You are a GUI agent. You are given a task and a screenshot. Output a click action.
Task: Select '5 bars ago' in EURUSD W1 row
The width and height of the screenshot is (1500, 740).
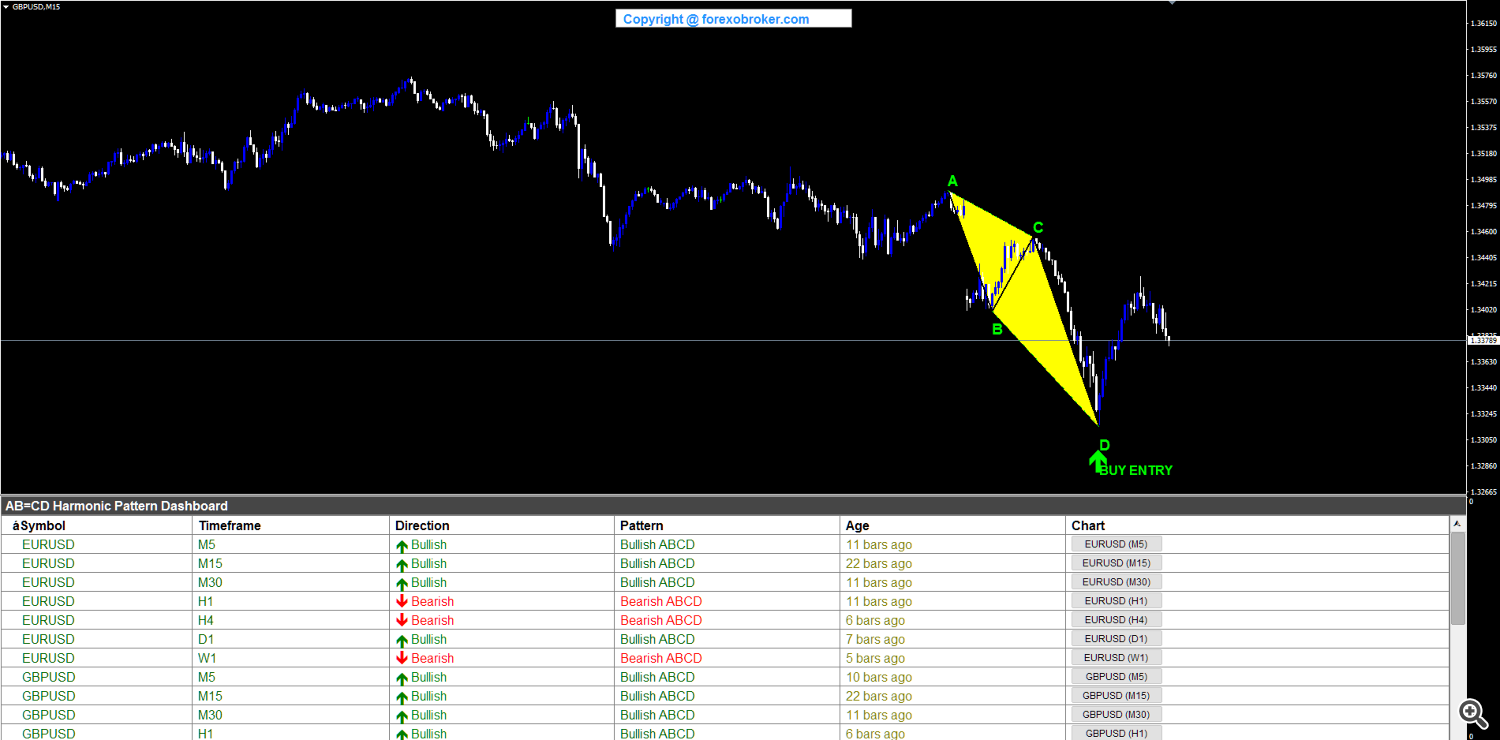click(x=875, y=659)
